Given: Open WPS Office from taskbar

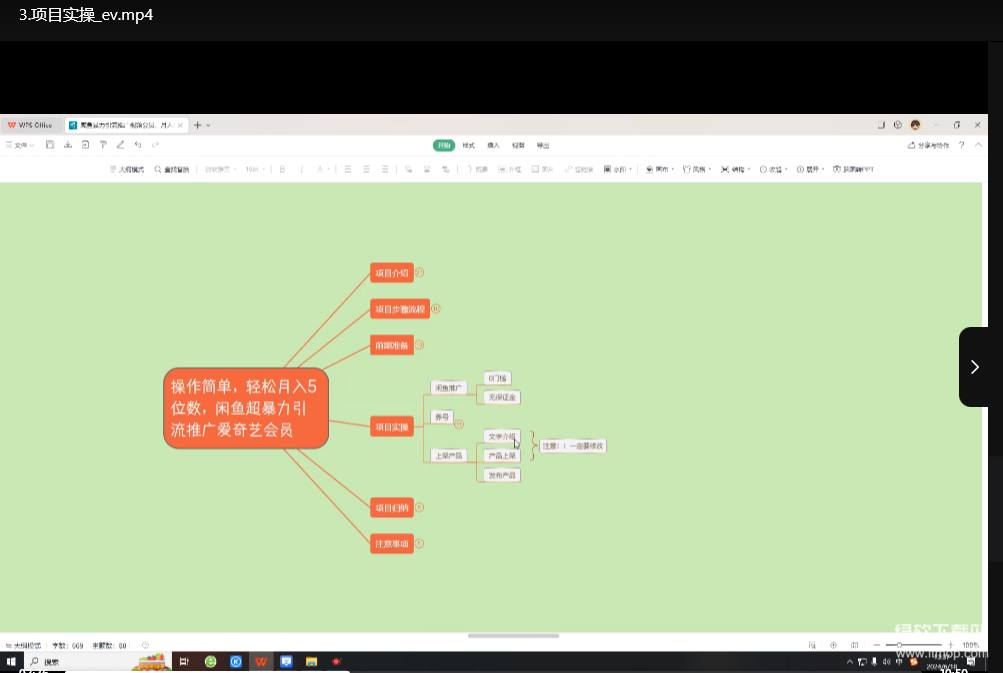Looking at the screenshot, I should pyautogui.click(x=261, y=661).
